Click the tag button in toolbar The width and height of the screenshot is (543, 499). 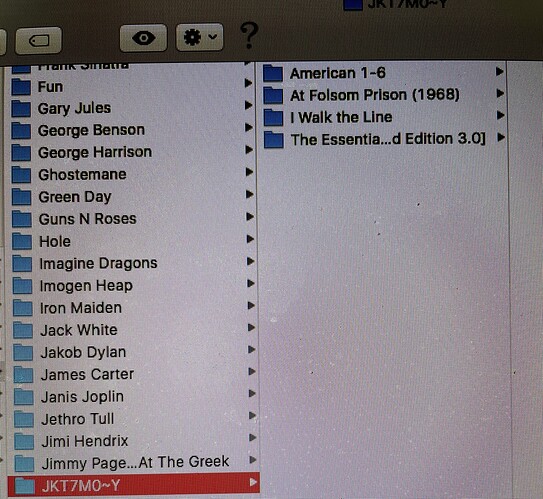39,41
